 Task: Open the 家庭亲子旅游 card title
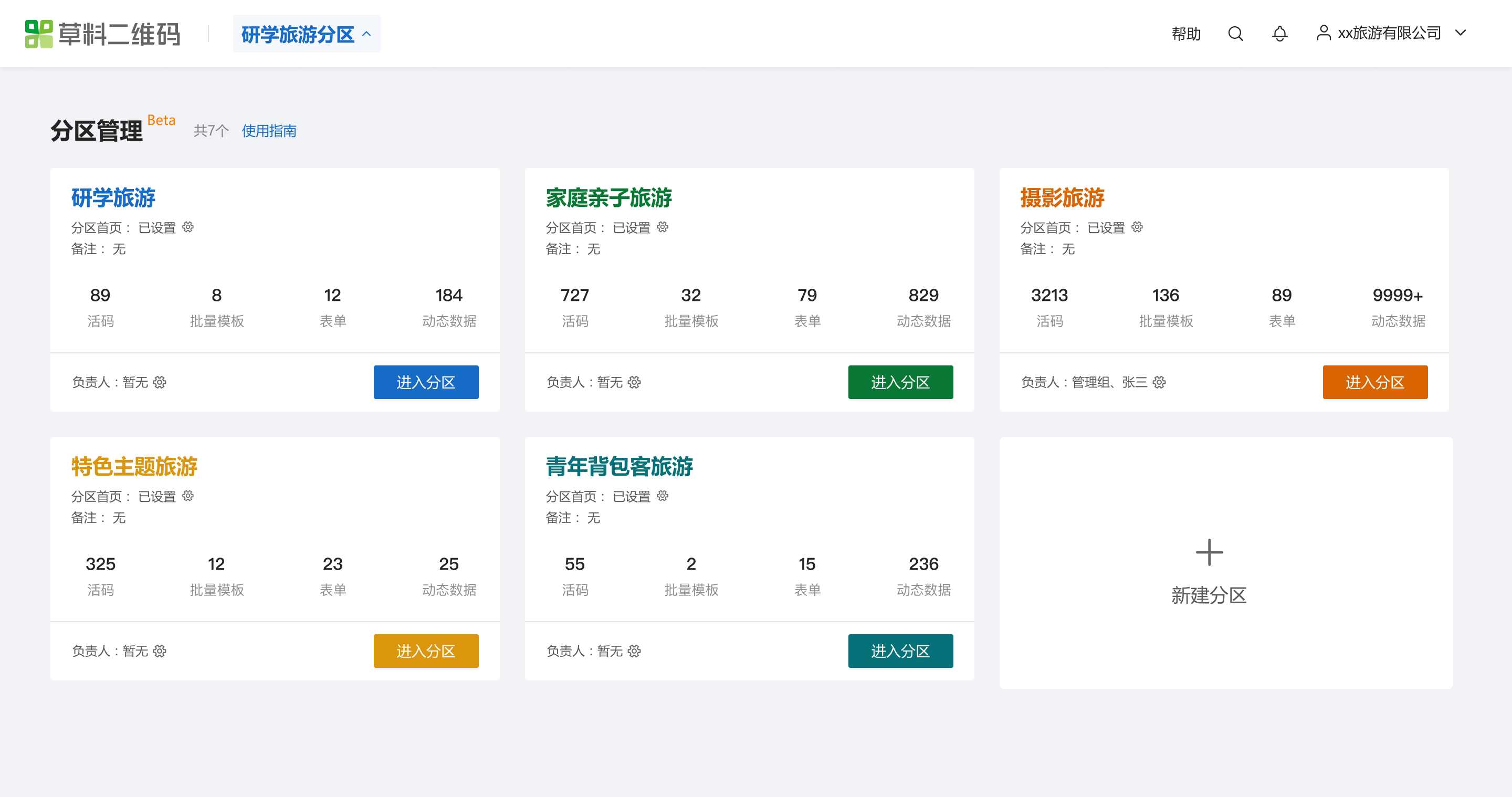click(x=608, y=198)
